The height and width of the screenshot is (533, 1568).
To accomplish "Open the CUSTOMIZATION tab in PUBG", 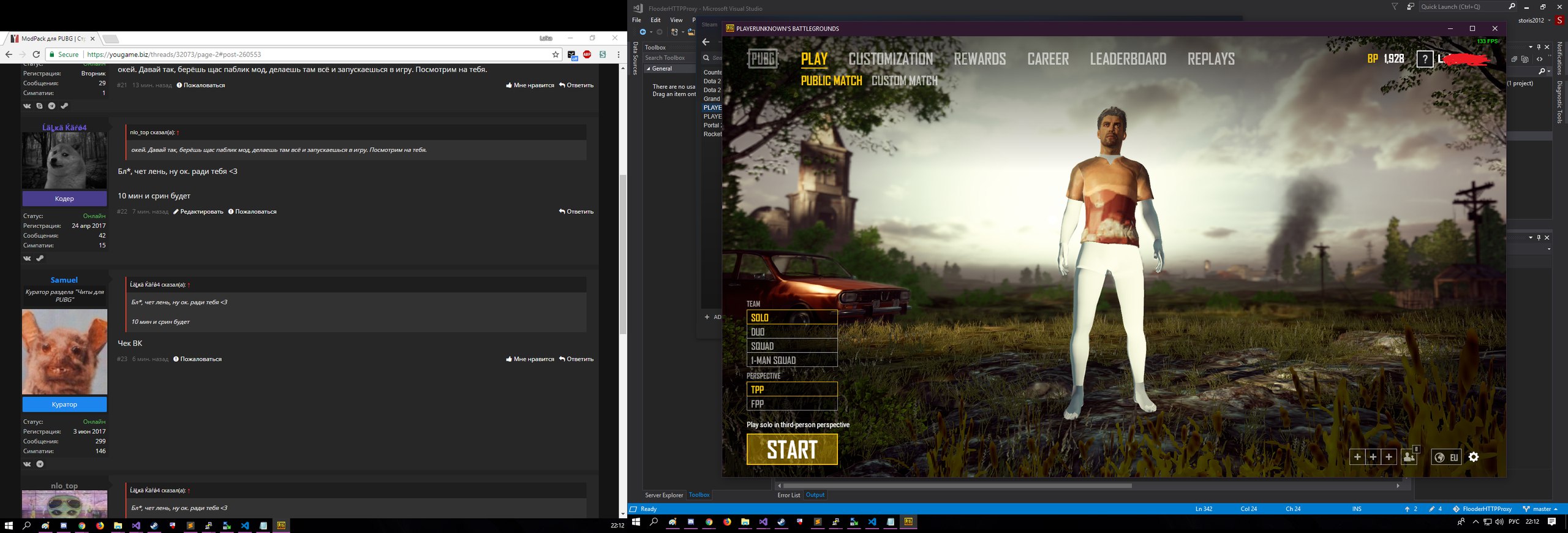I will pos(891,59).
